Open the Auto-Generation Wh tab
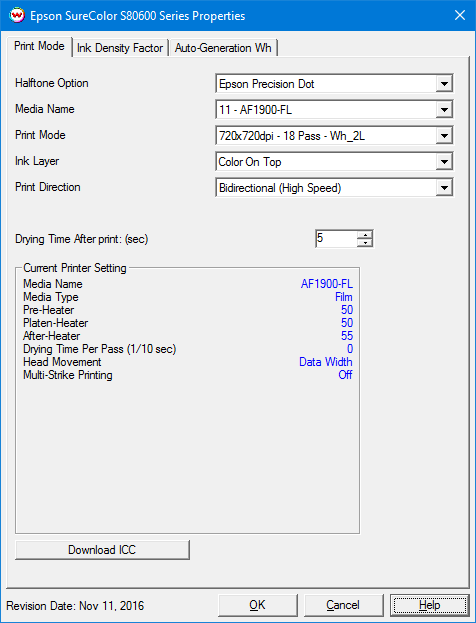This screenshot has height=623, width=476. (x=223, y=48)
